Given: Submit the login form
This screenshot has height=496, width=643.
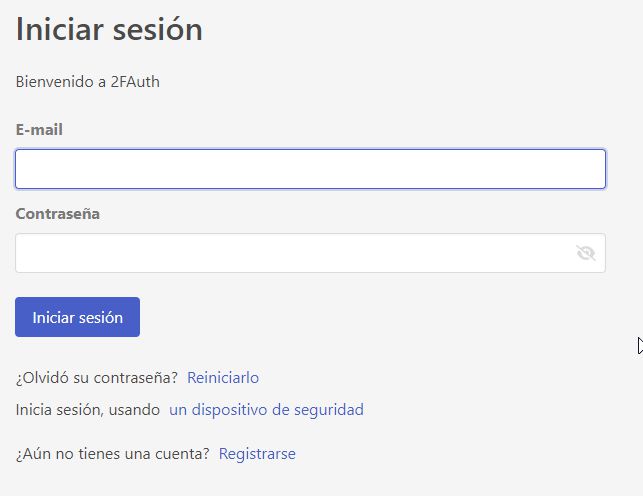Looking at the screenshot, I should pyautogui.click(x=78, y=317).
